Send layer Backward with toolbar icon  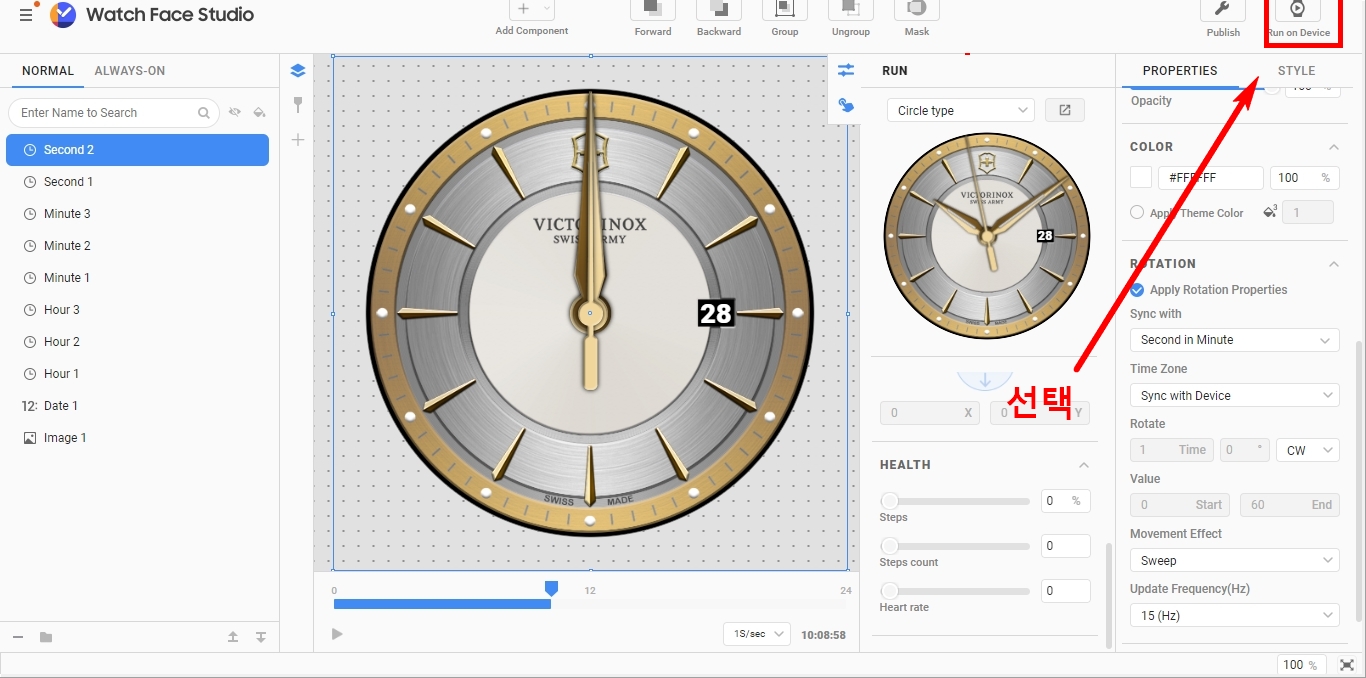pyautogui.click(x=718, y=9)
